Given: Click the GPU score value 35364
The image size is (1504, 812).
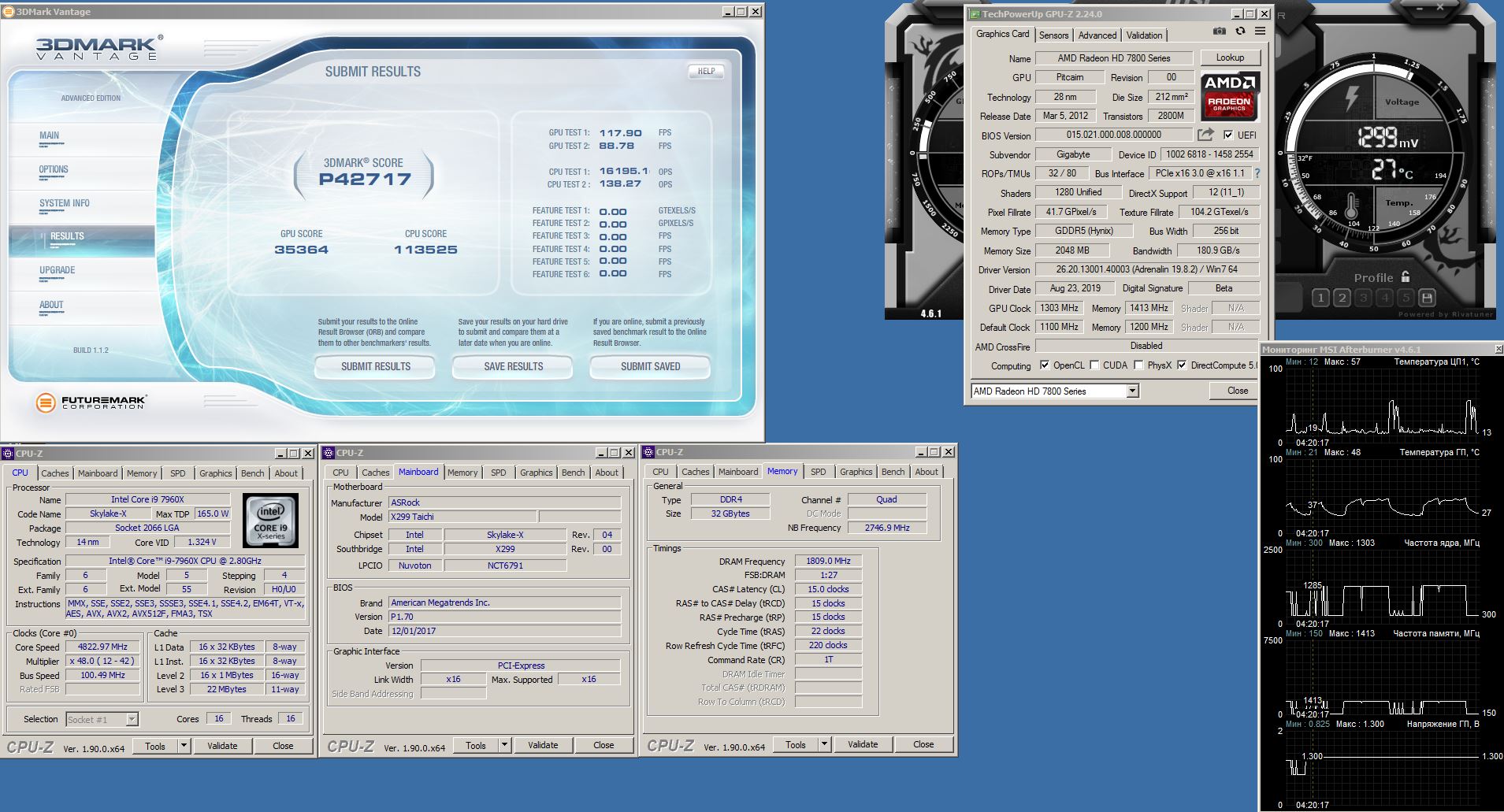Looking at the screenshot, I should [301, 250].
